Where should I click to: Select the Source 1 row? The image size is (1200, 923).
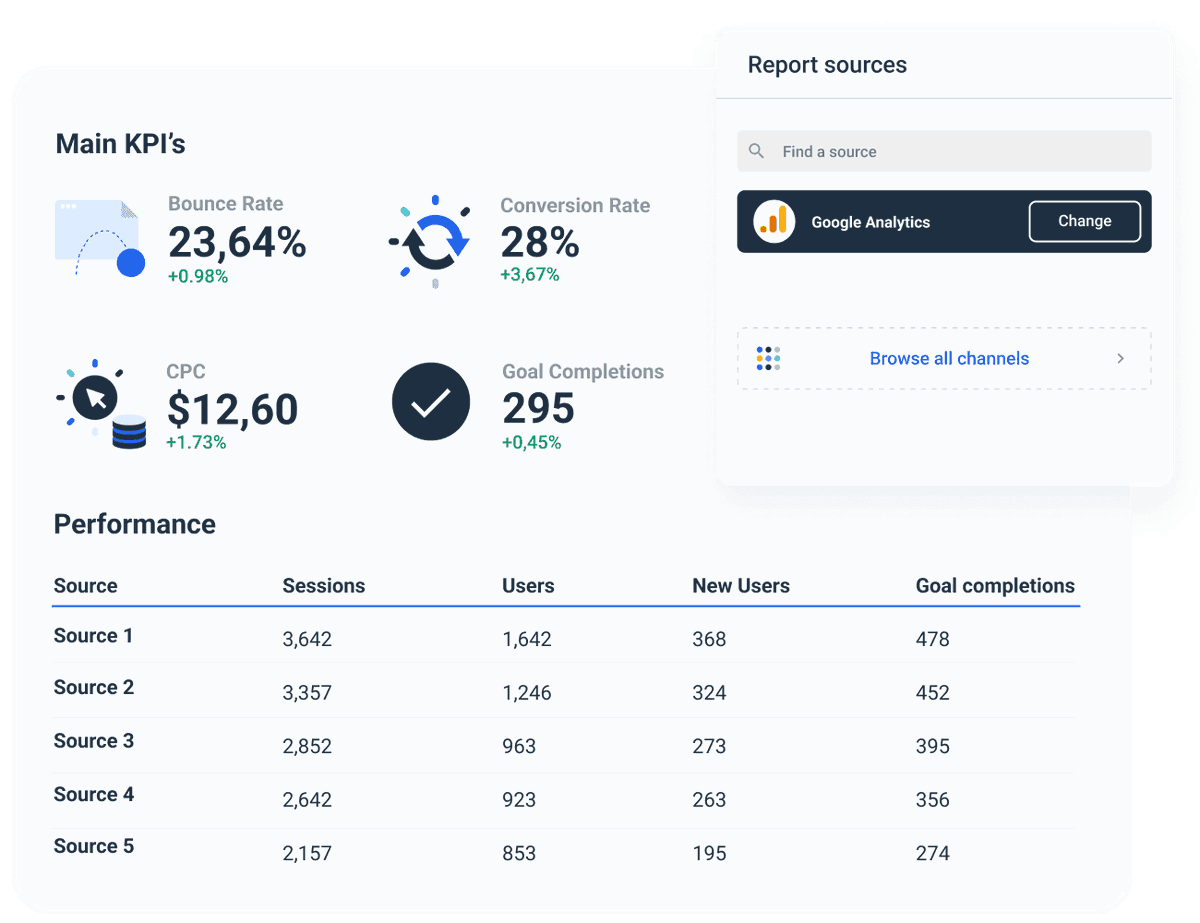93,637
